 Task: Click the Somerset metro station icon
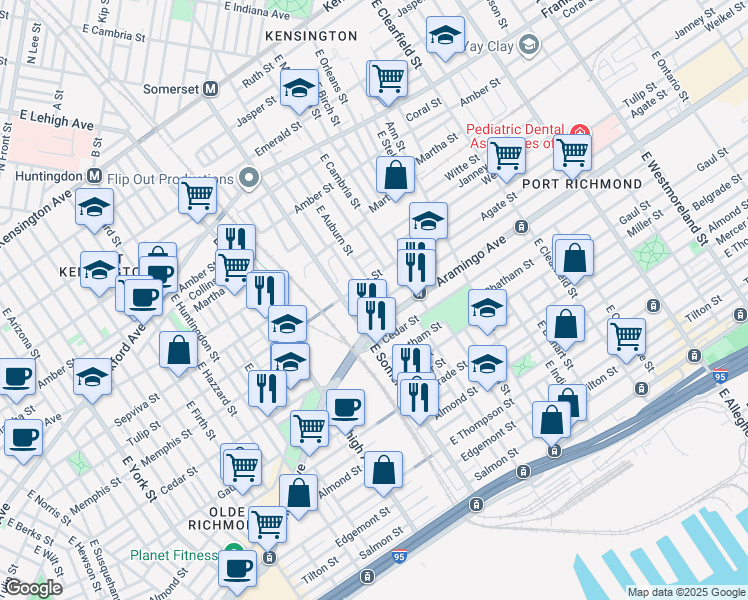(211, 88)
